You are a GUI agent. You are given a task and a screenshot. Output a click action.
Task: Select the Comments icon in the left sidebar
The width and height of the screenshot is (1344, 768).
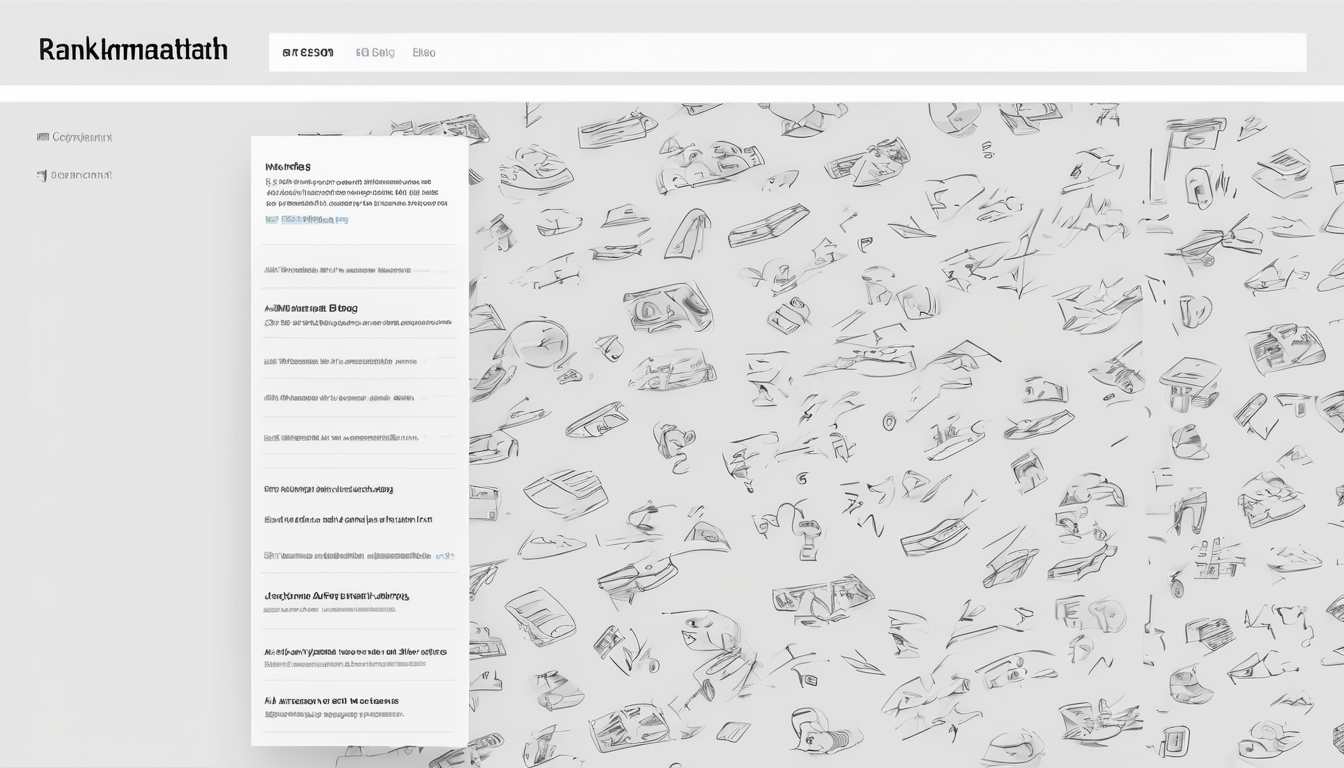pos(45,136)
